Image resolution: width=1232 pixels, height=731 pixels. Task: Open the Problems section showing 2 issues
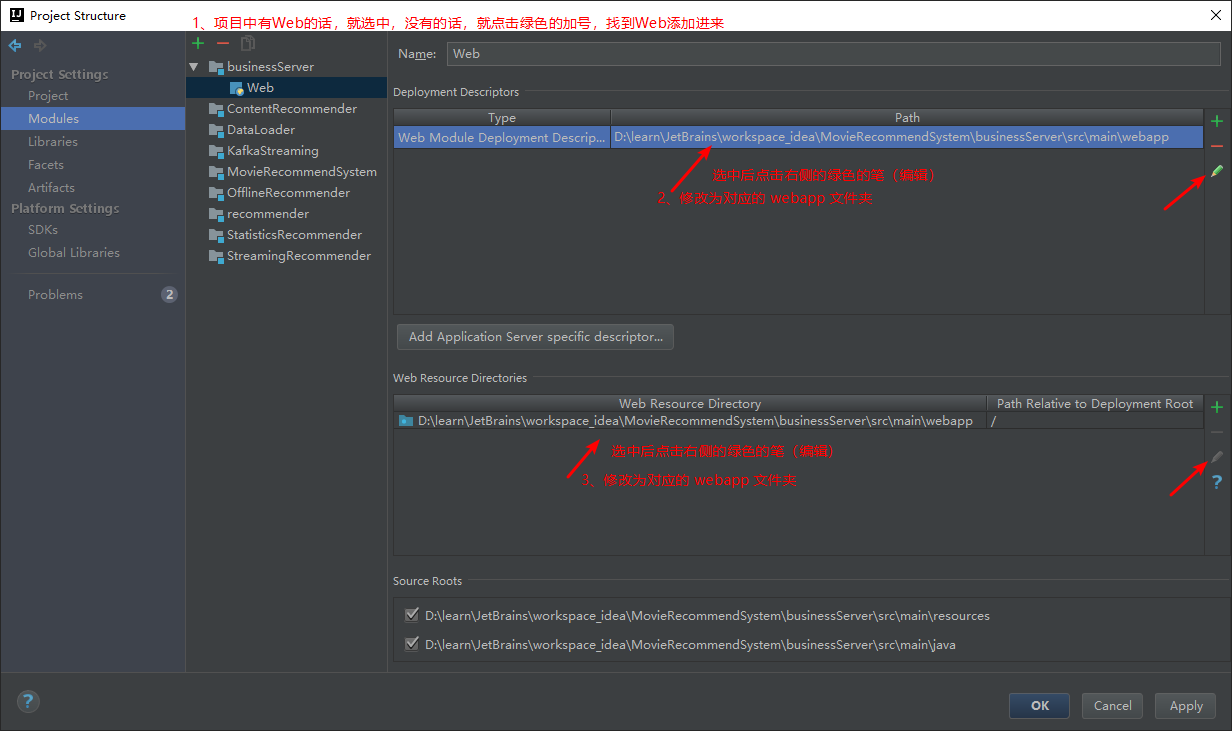pyautogui.click(x=55, y=294)
